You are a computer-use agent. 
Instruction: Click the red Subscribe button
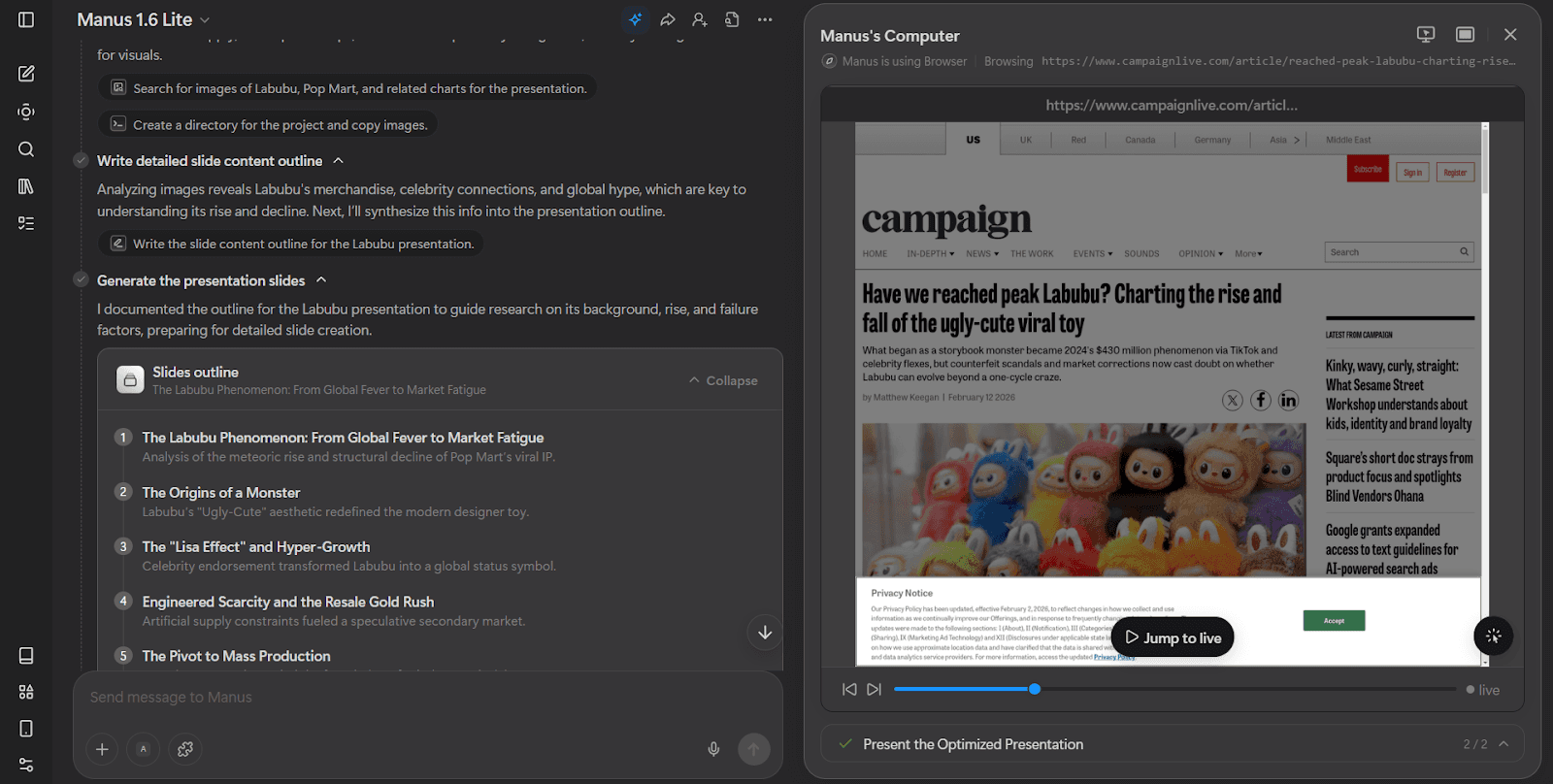(1368, 170)
